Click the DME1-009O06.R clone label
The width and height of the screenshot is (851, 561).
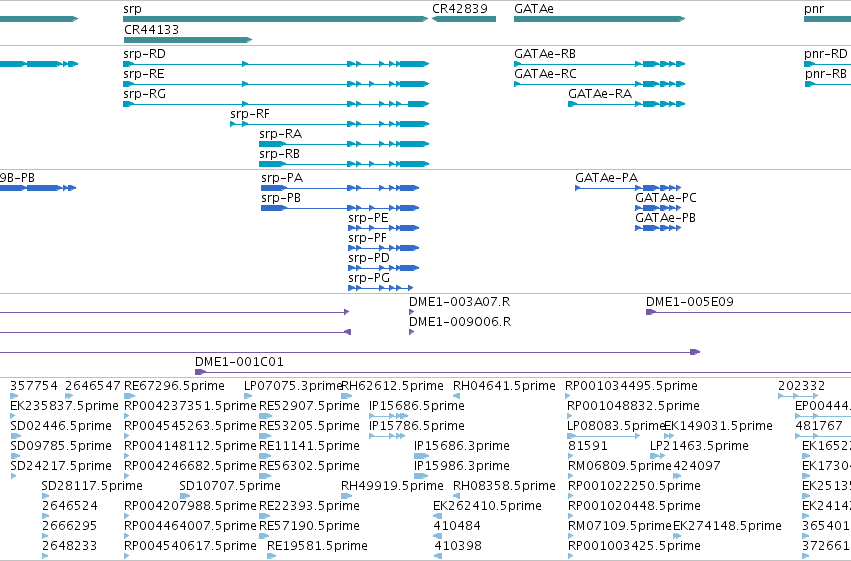(x=460, y=322)
